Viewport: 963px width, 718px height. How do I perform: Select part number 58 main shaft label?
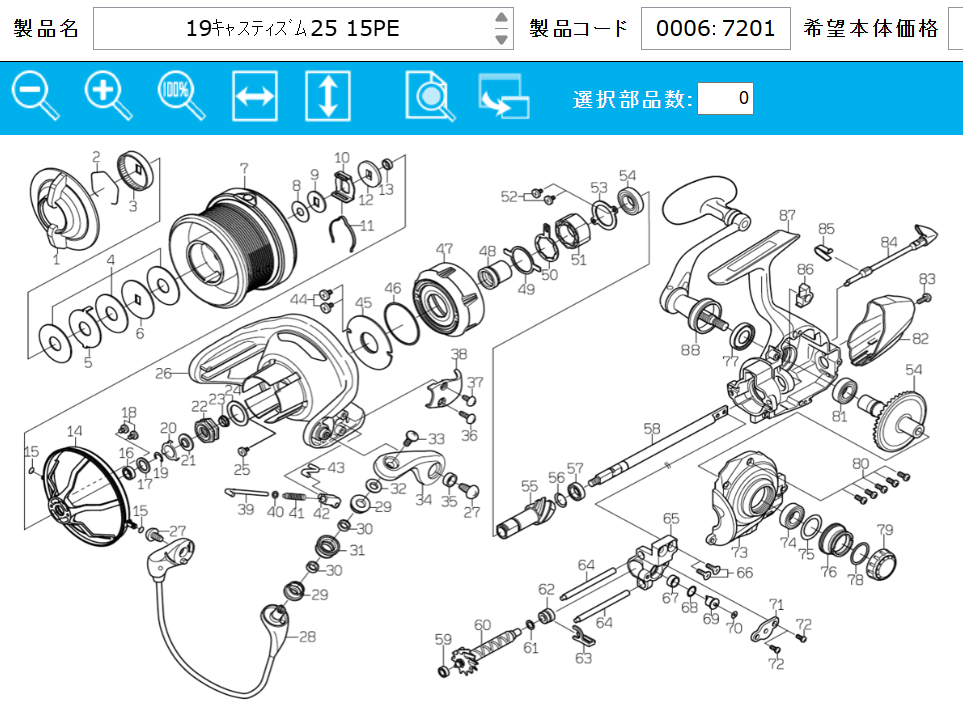coord(652,428)
